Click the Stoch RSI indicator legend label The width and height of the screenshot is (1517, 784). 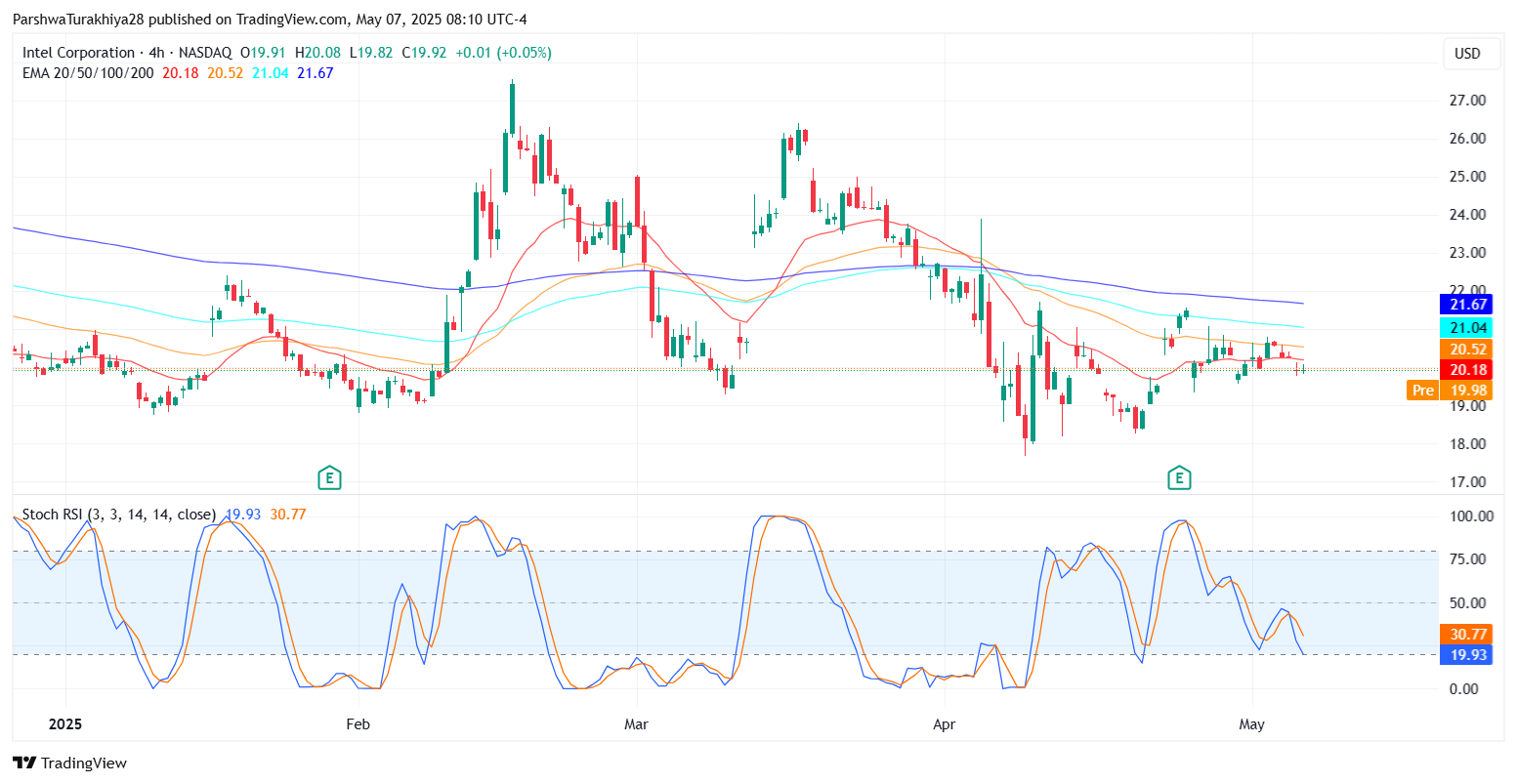pyautogui.click(x=119, y=514)
